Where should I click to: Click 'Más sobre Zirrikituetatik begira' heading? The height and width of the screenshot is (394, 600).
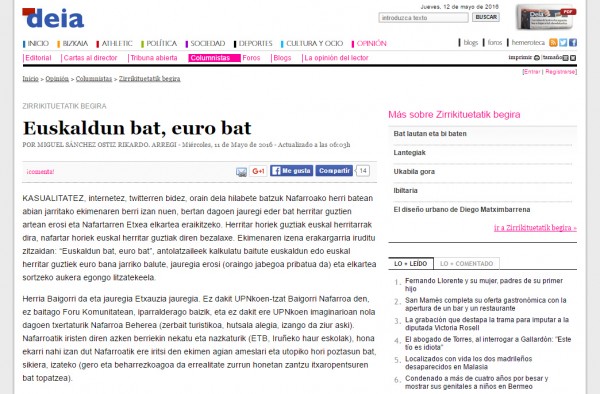(x=454, y=114)
